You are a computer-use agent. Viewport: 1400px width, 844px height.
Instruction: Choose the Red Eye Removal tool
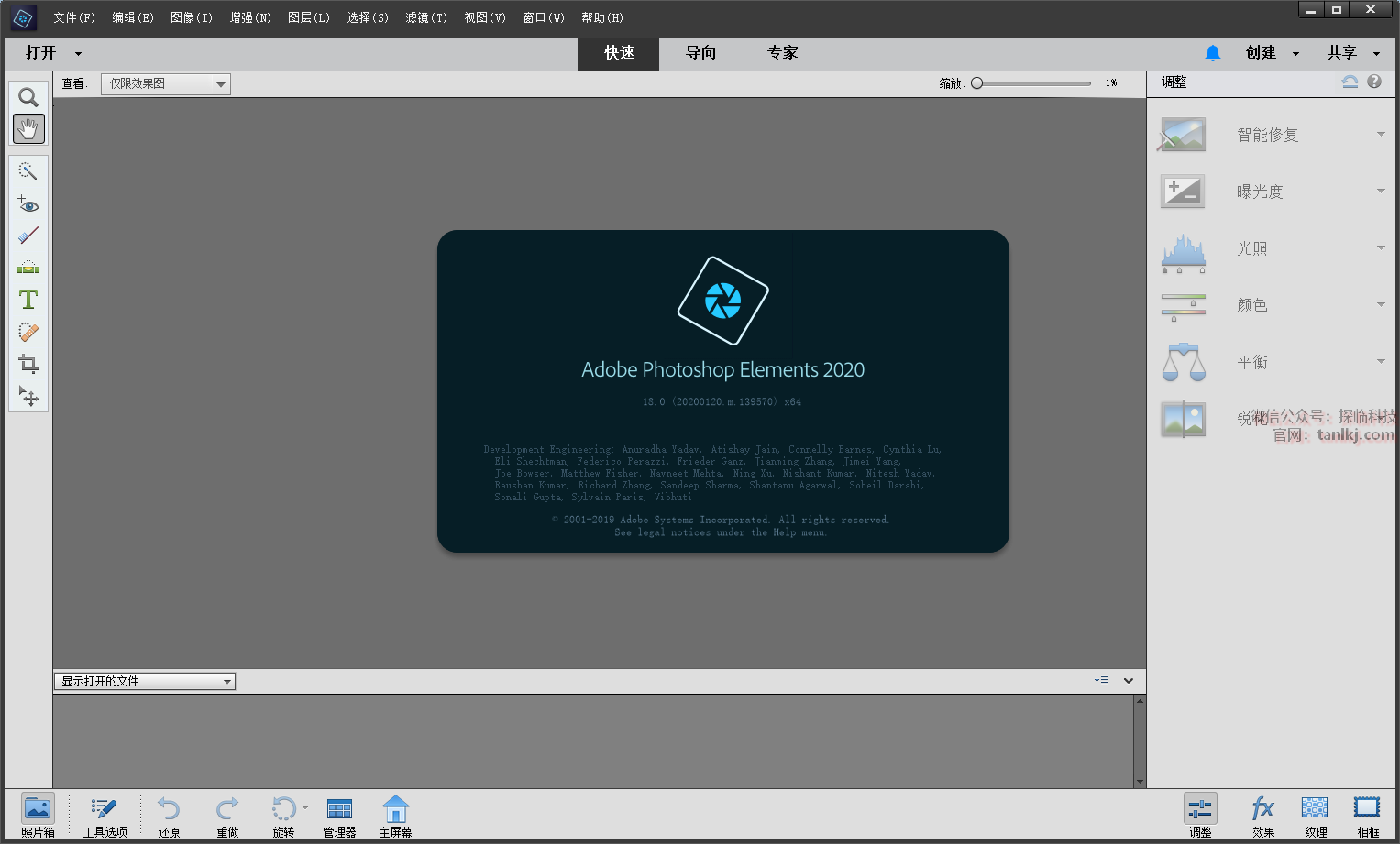(x=28, y=204)
